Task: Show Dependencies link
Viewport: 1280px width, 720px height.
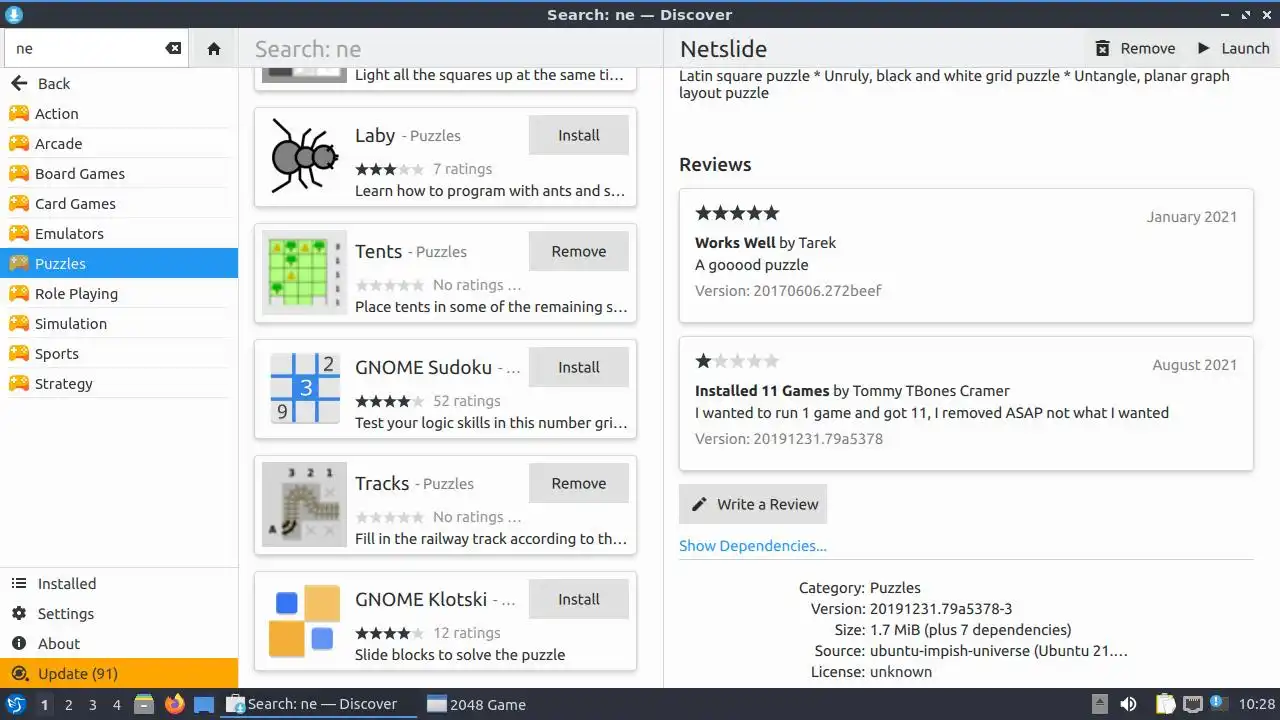Action: (753, 546)
